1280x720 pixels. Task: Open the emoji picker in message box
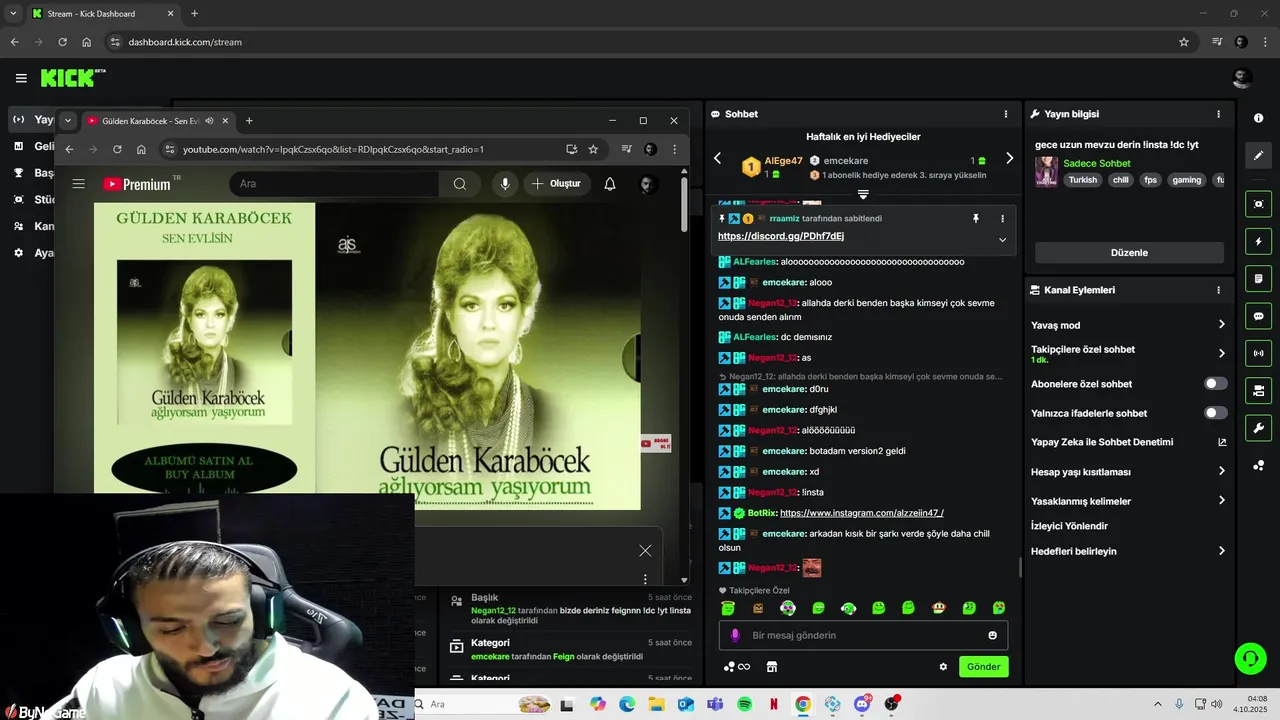pos(992,635)
